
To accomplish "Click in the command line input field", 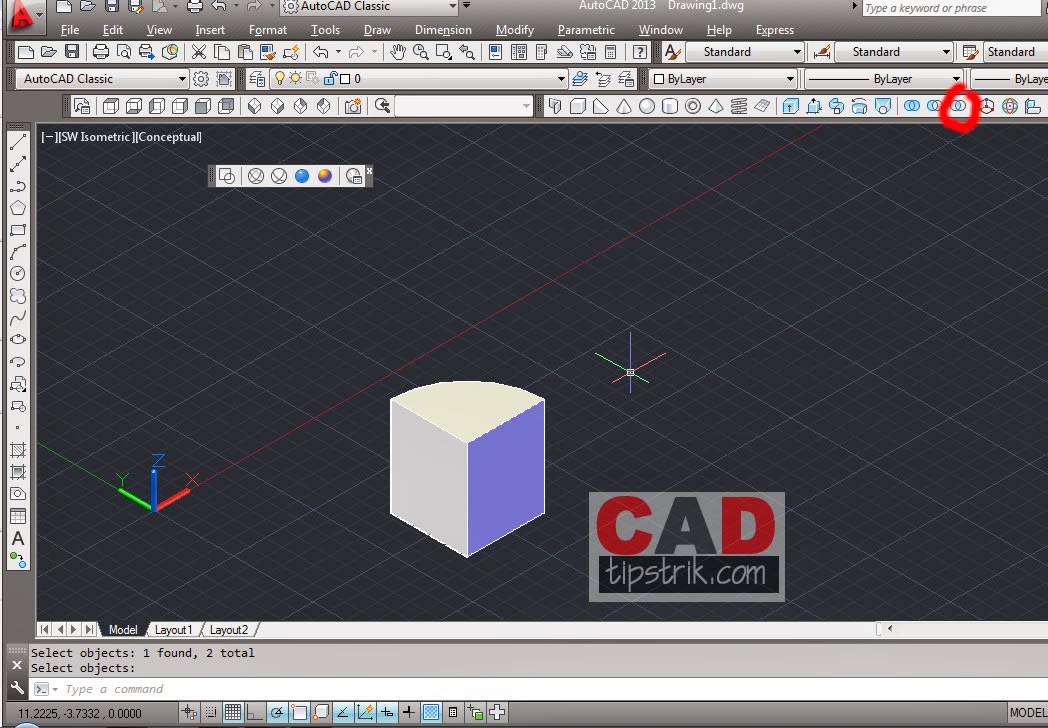I will click(539, 689).
